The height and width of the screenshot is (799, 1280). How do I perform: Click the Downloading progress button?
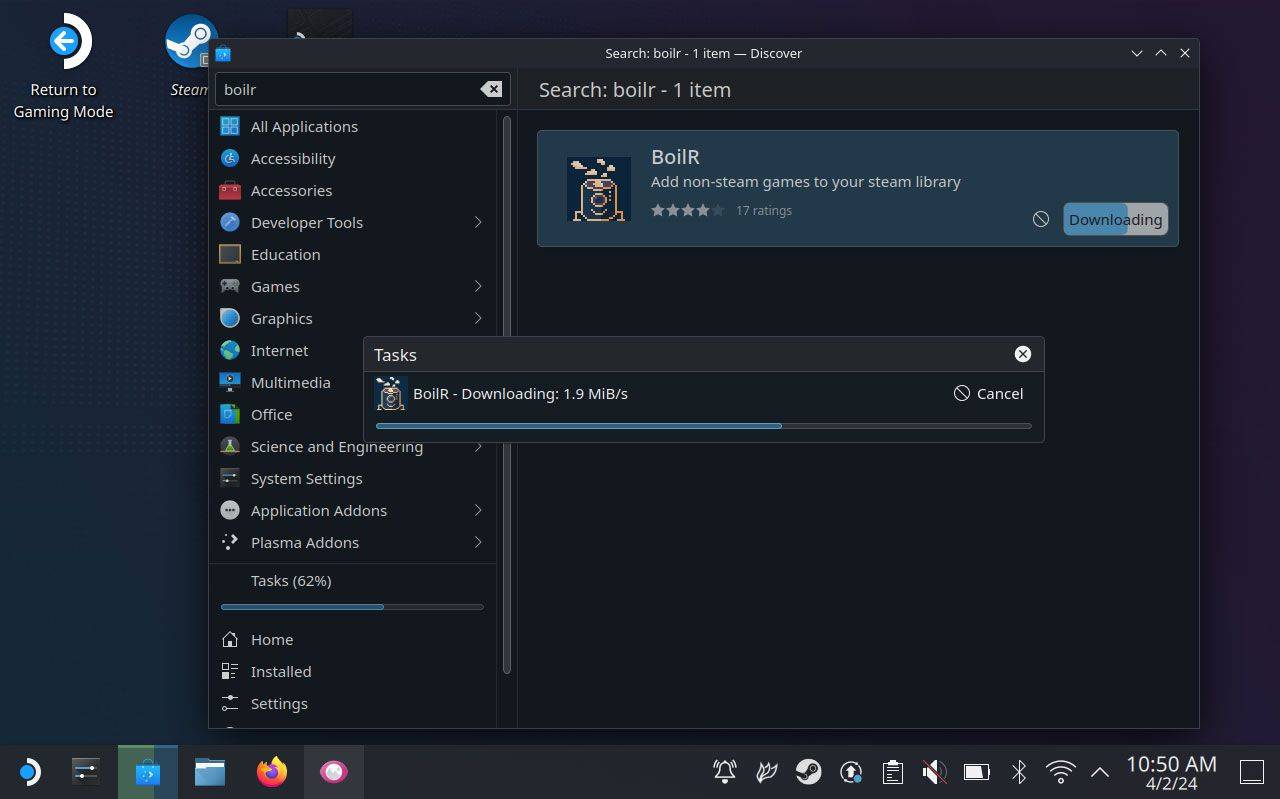[1115, 219]
